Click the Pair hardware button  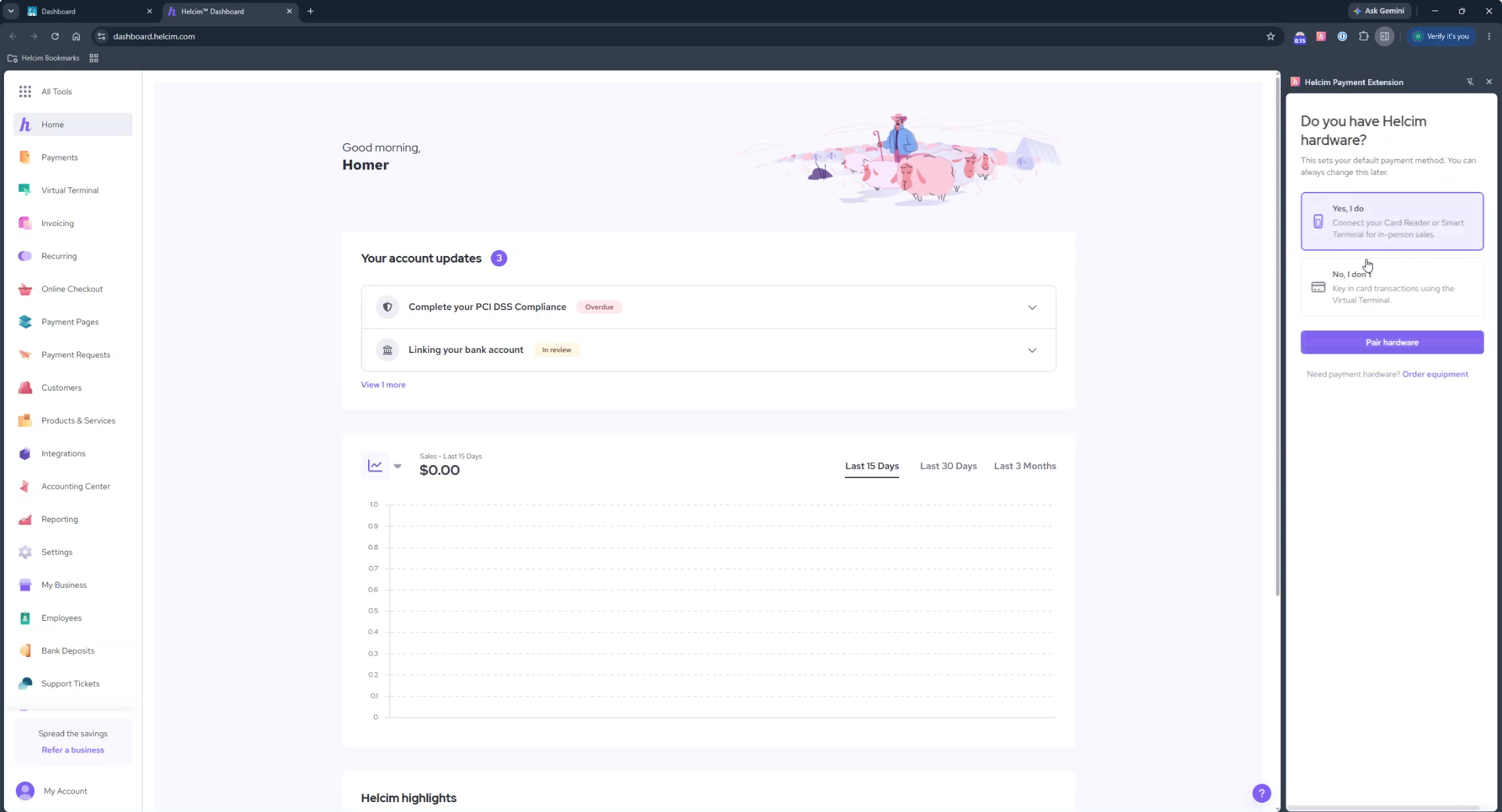pos(1392,342)
